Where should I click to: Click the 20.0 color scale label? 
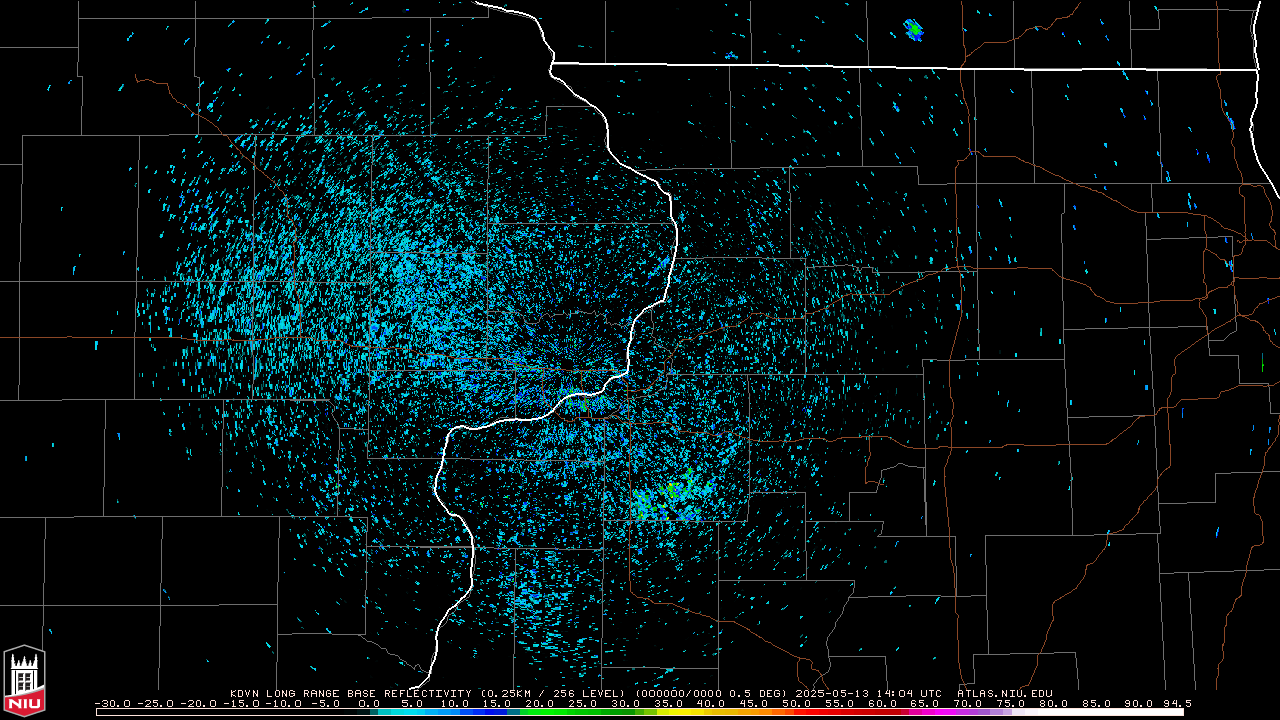point(539,703)
